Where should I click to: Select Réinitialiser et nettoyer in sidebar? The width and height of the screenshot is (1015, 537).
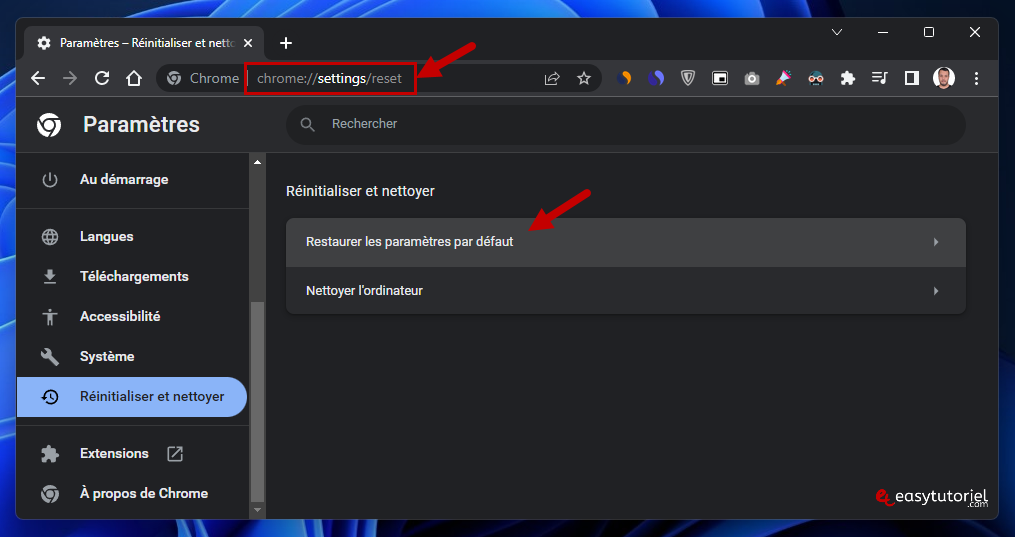[x=132, y=397]
